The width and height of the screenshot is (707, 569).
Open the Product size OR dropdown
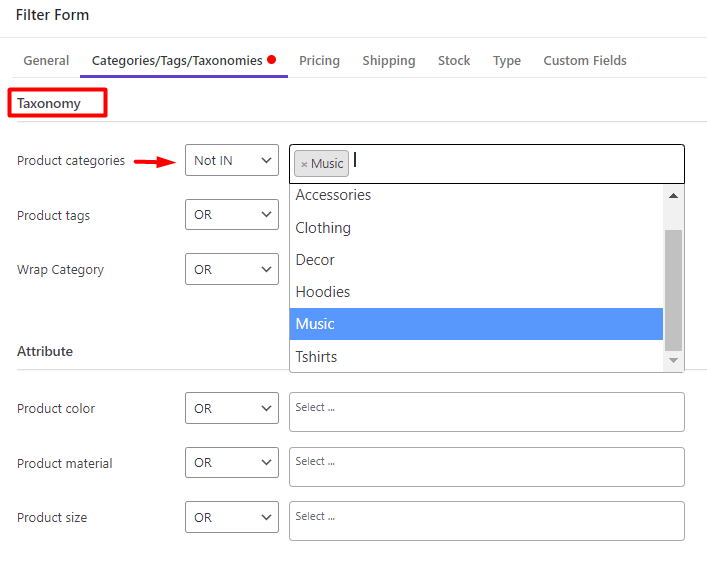tap(232, 517)
